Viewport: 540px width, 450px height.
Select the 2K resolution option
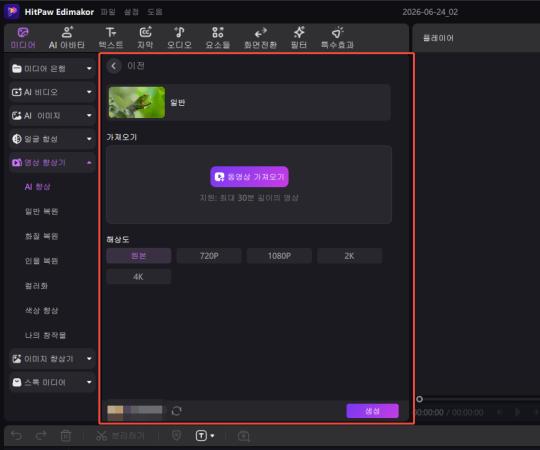[349, 256]
